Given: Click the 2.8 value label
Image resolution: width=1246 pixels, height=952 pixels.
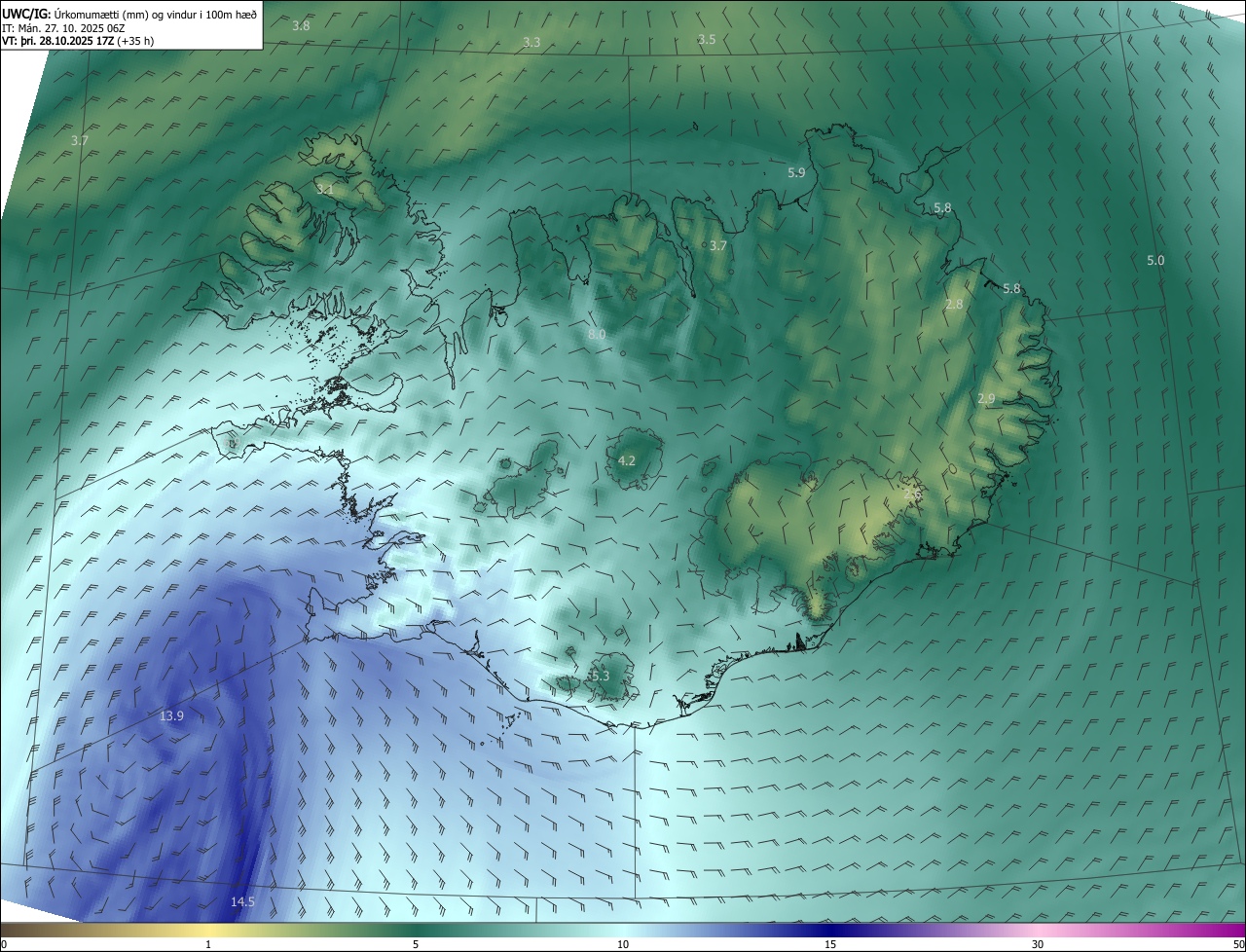Looking at the screenshot, I should tap(954, 305).
